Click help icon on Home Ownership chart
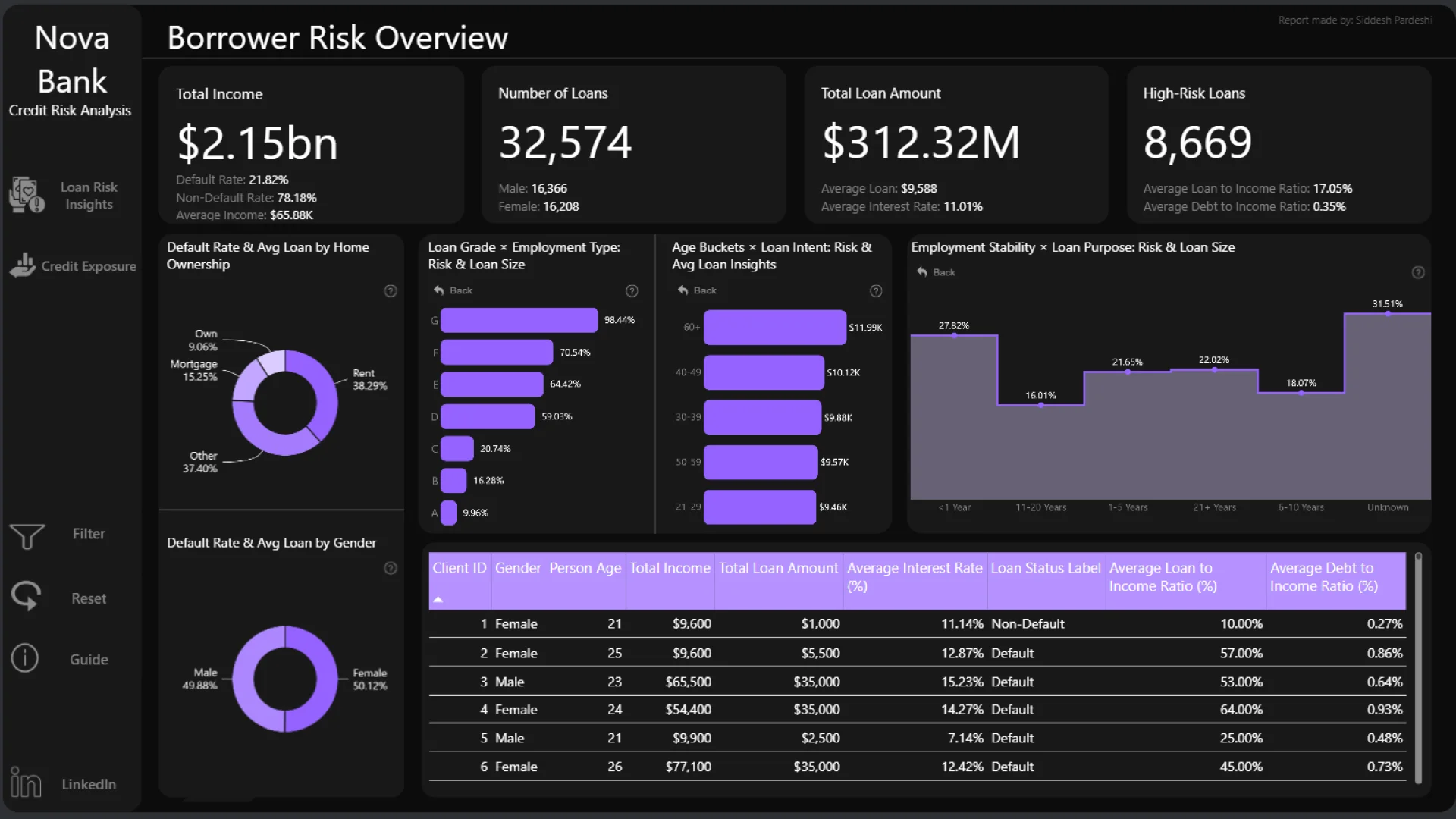This screenshot has height=819, width=1456. coord(391,291)
